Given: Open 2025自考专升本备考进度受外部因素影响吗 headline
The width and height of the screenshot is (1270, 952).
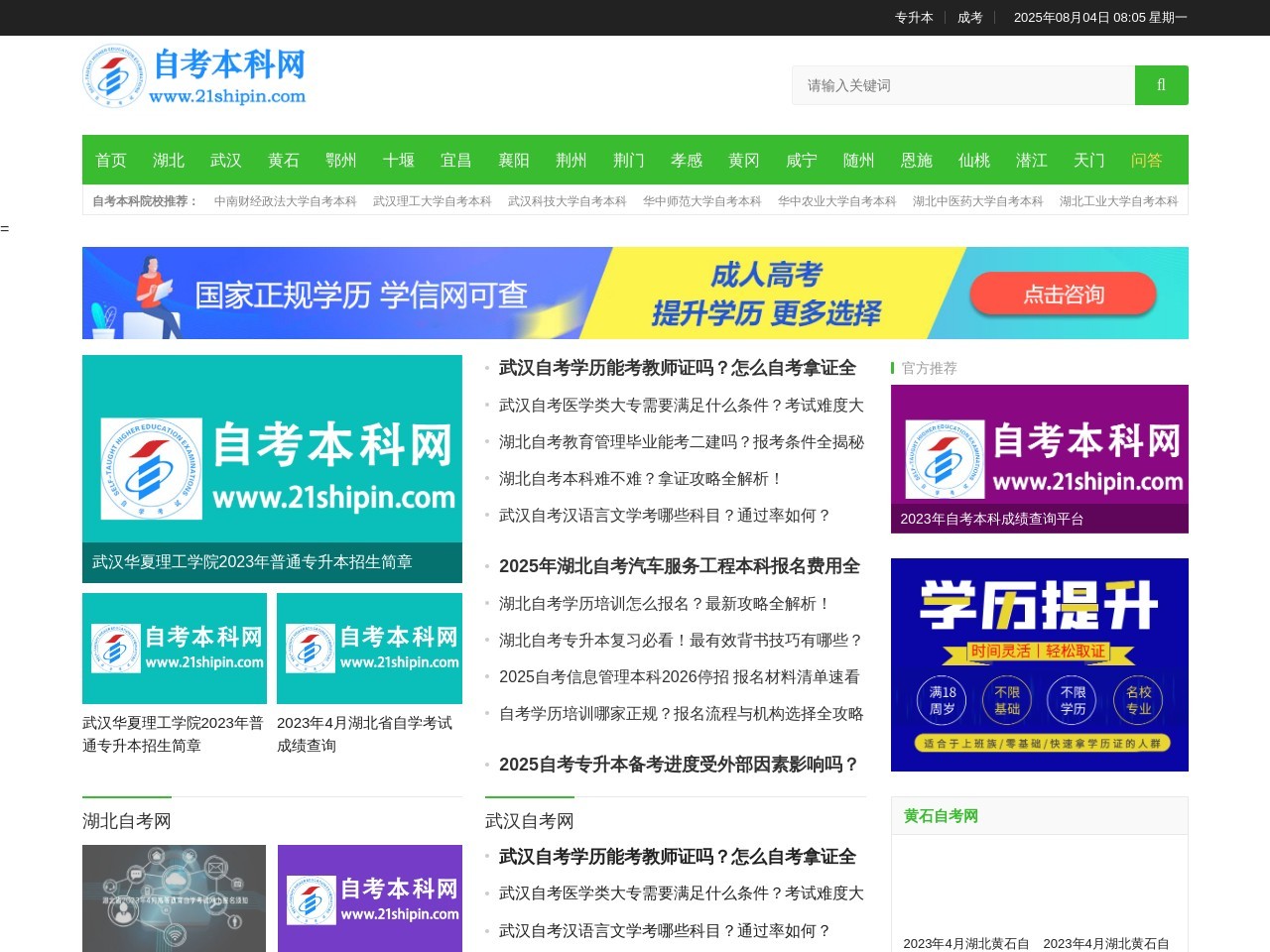Looking at the screenshot, I should click(x=680, y=765).
